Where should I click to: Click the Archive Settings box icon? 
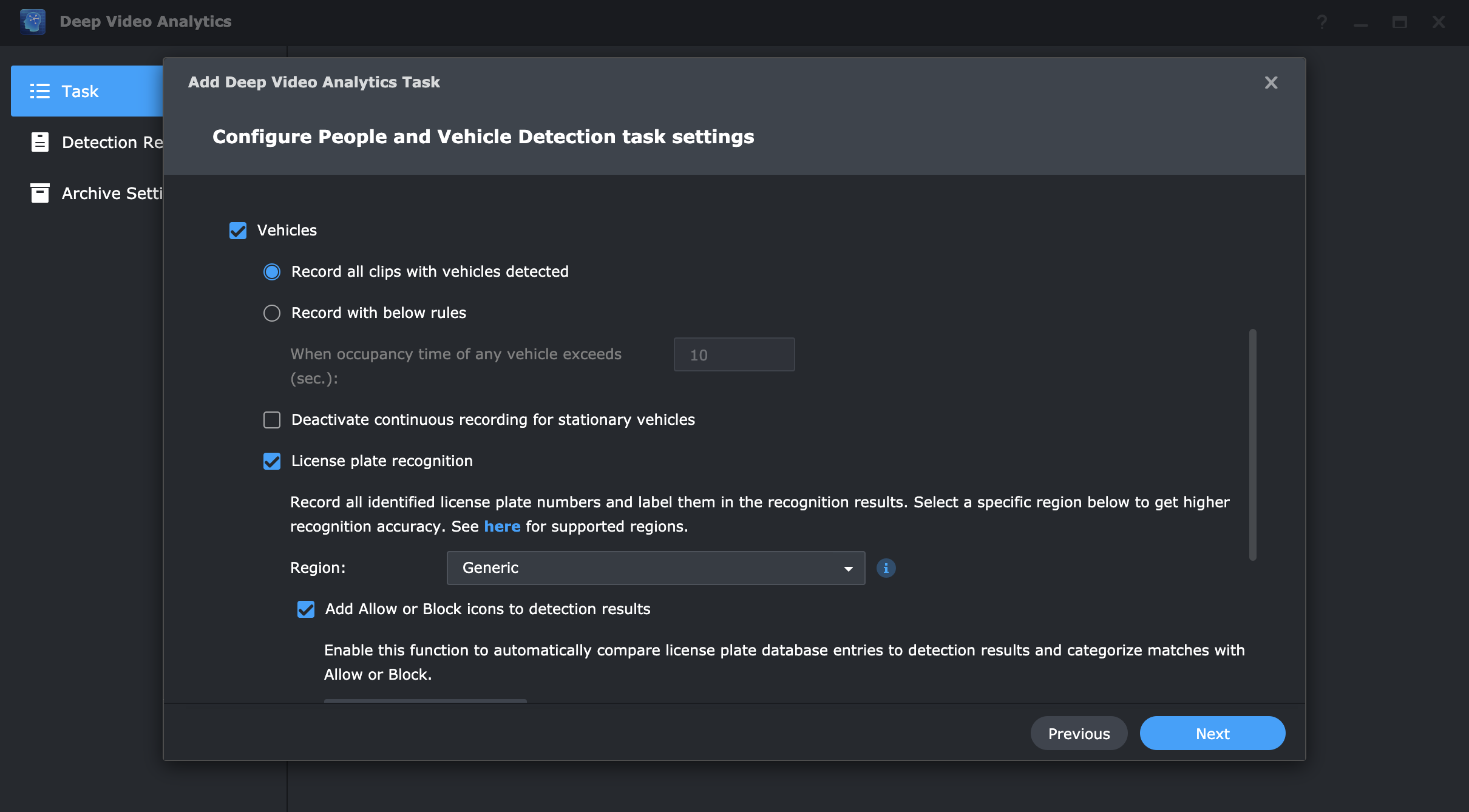coord(40,193)
